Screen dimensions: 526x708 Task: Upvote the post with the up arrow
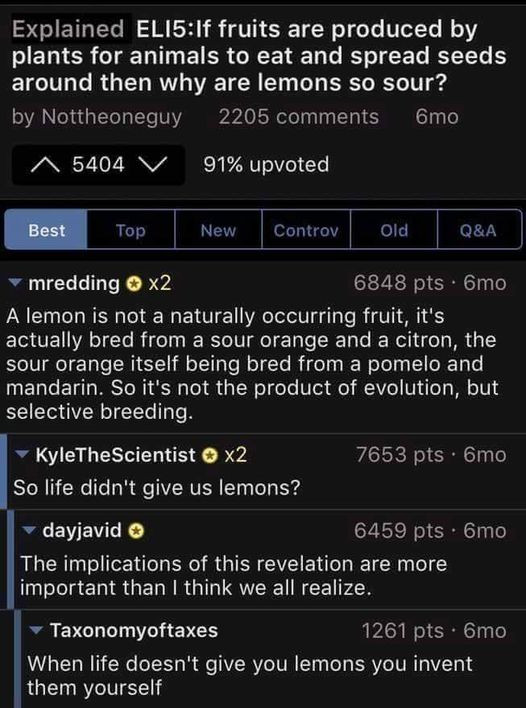point(46,165)
